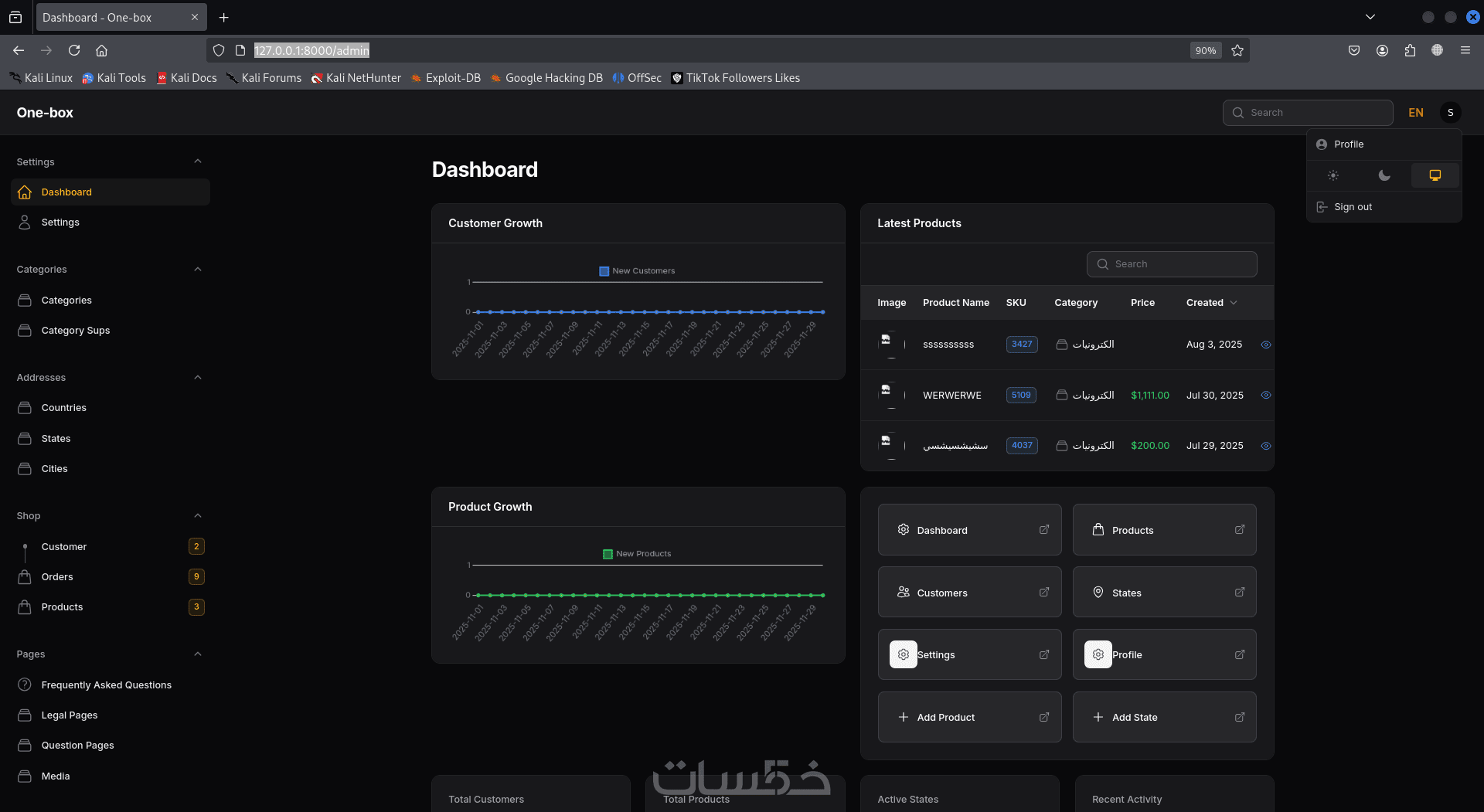Open the Dashboard sidebar item
Image resolution: width=1484 pixels, height=812 pixels.
click(x=111, y=192)
